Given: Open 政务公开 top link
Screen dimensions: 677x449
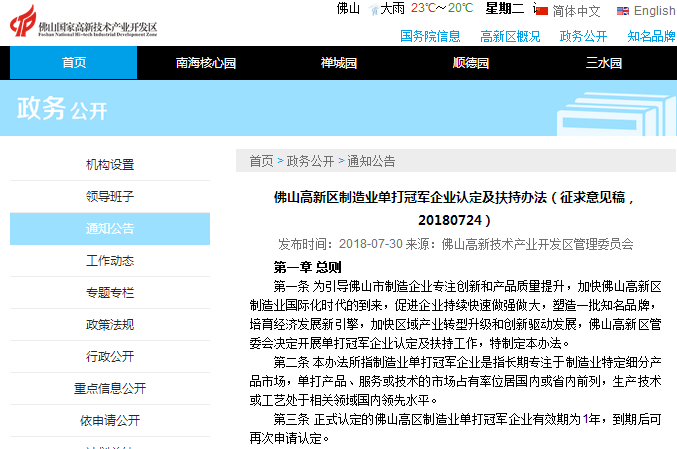Looking at the screenshot, I should pos(583,36).
